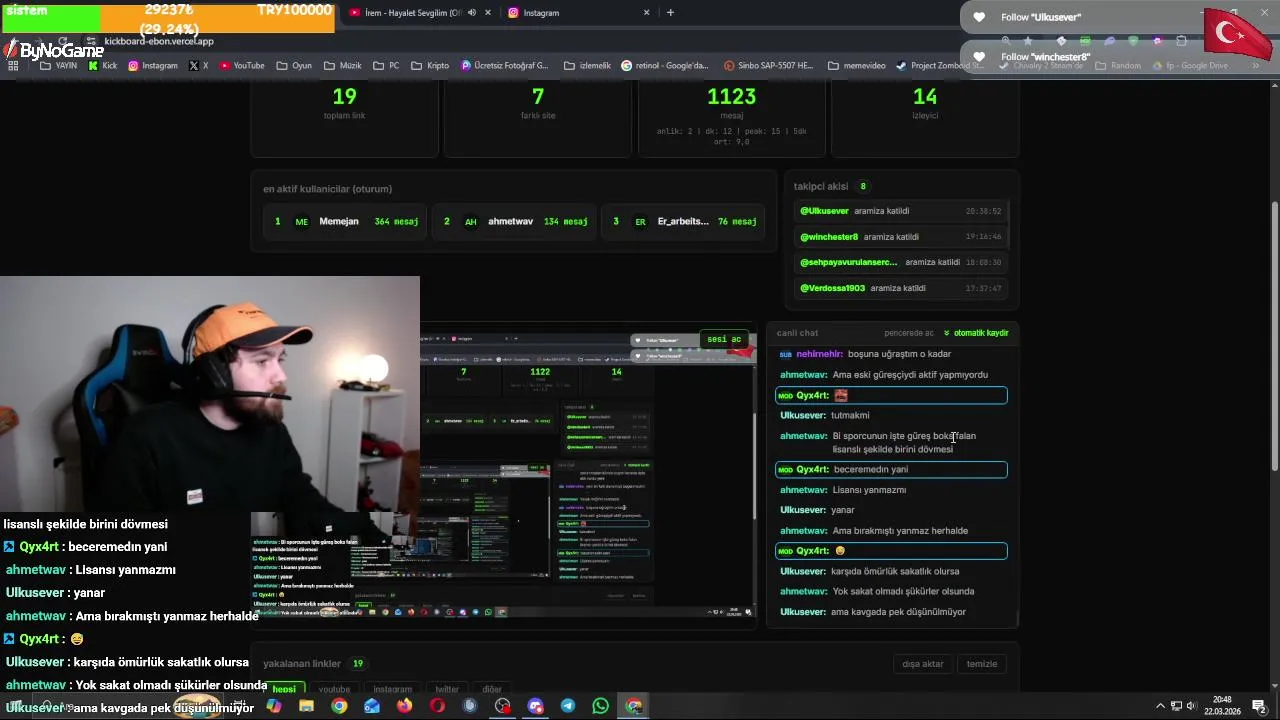
Task: Expand the izlemelik bookmark folder
Action: point(587,66)
